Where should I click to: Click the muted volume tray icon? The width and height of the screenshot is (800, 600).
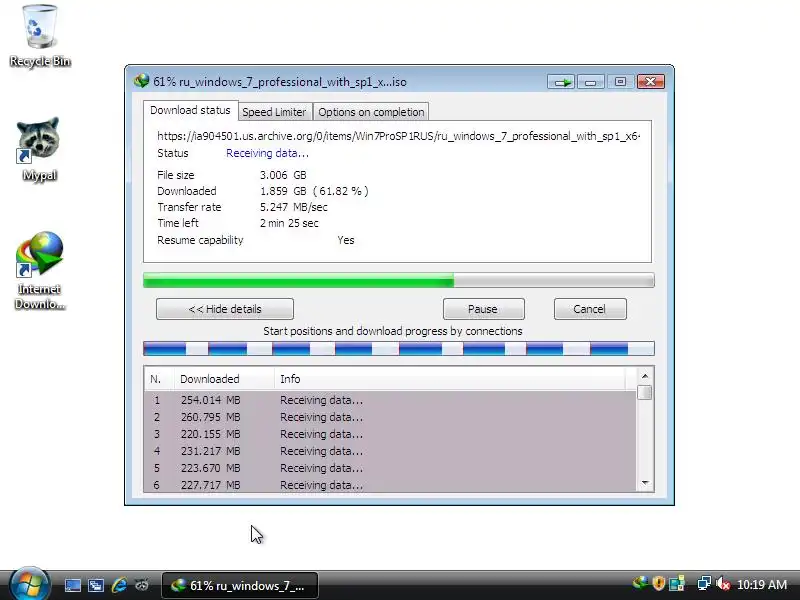722,584
